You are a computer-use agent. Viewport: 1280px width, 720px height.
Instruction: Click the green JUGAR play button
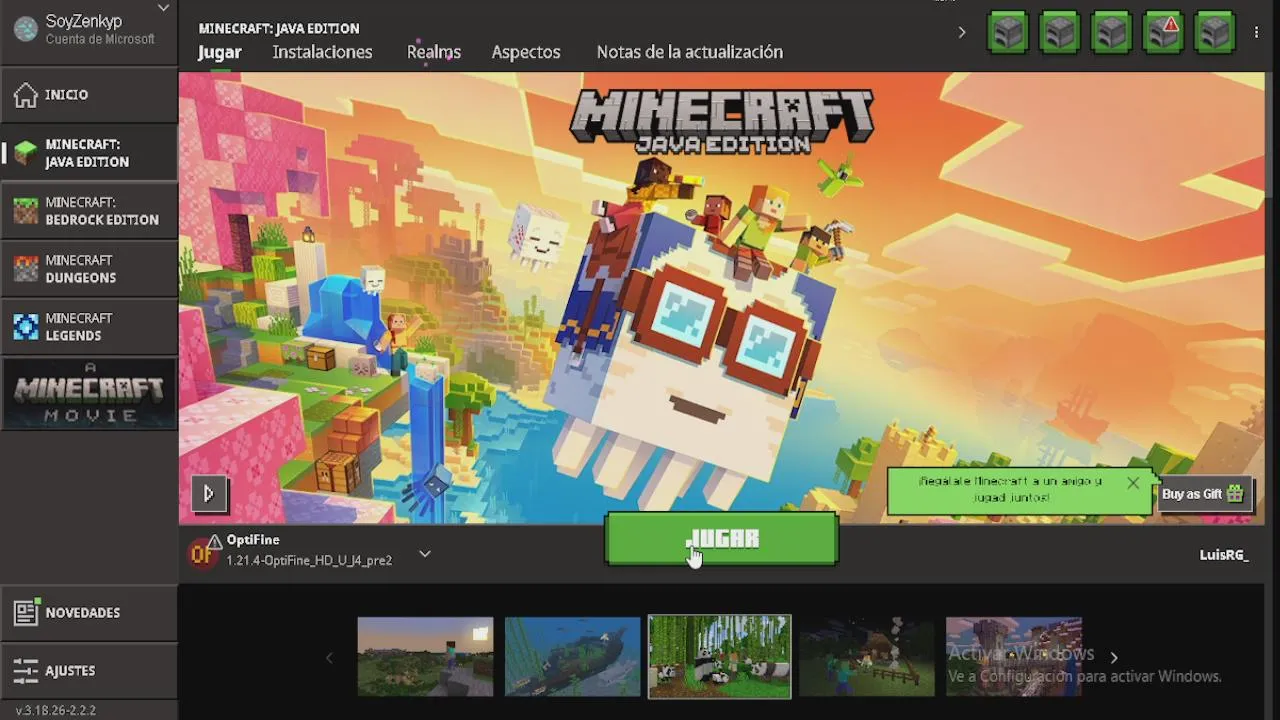[x=721, y=539]
